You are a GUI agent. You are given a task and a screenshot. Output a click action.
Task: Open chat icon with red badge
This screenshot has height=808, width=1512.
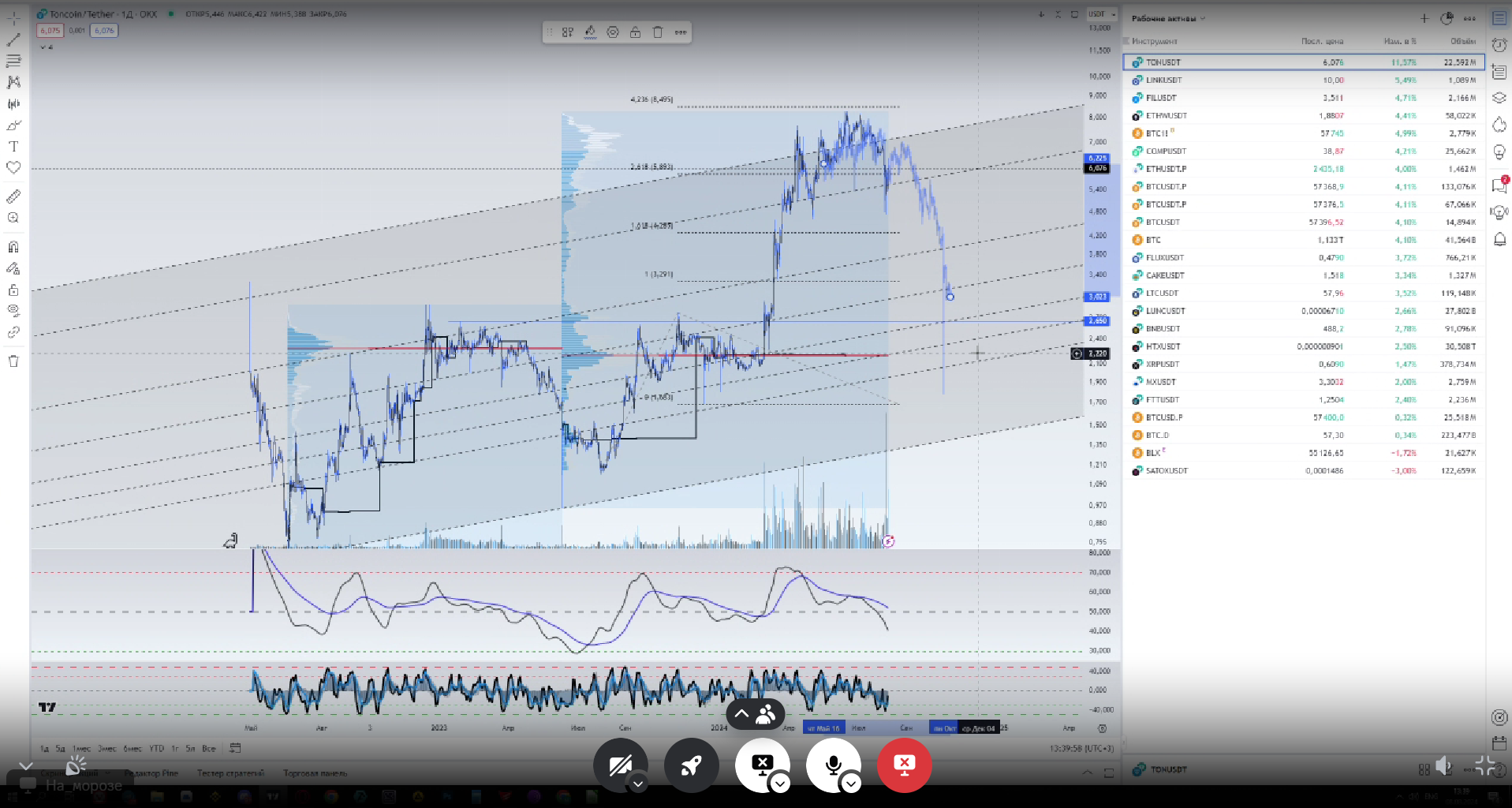[x=1499, y=185]
